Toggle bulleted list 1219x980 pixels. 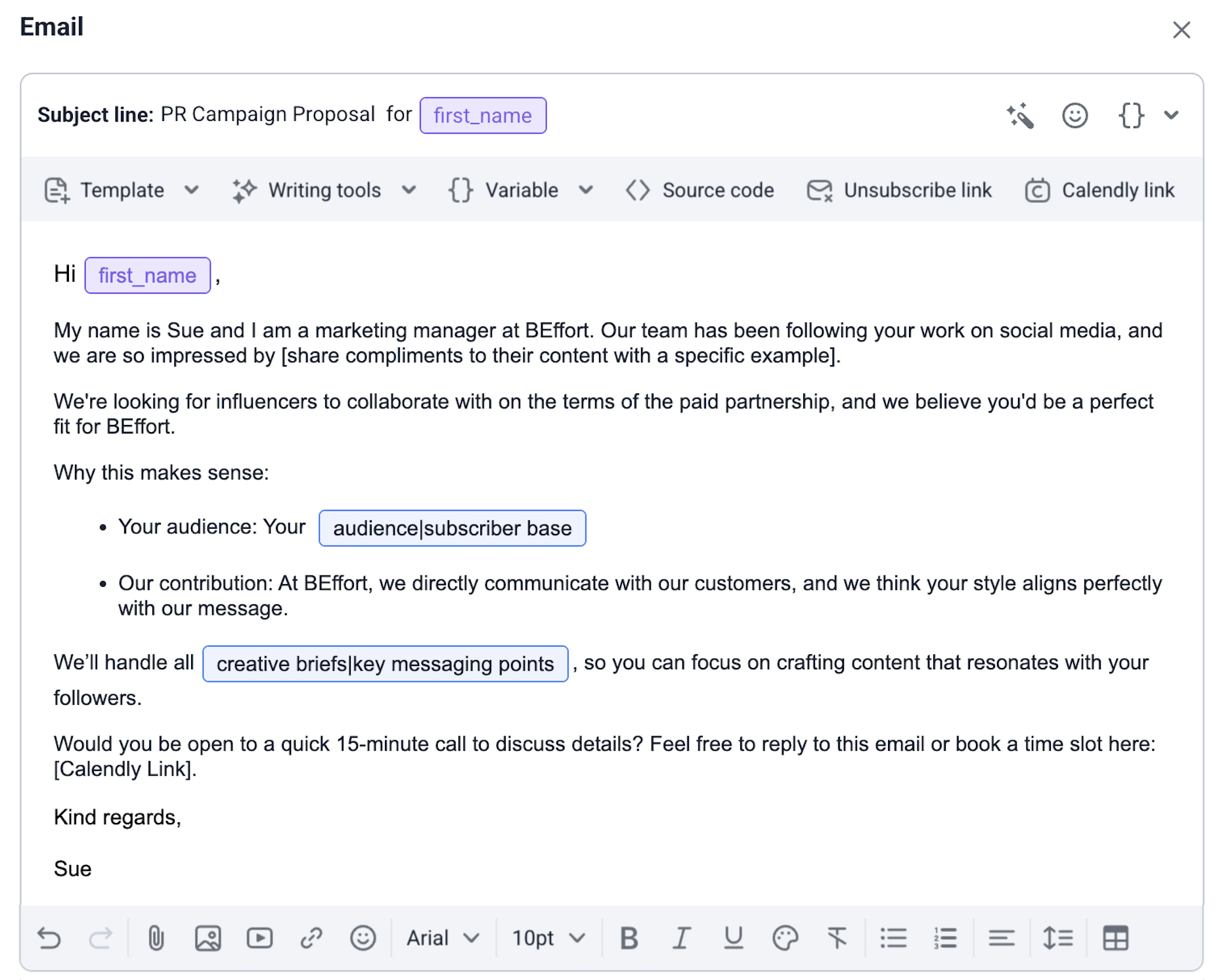(893, 938)
